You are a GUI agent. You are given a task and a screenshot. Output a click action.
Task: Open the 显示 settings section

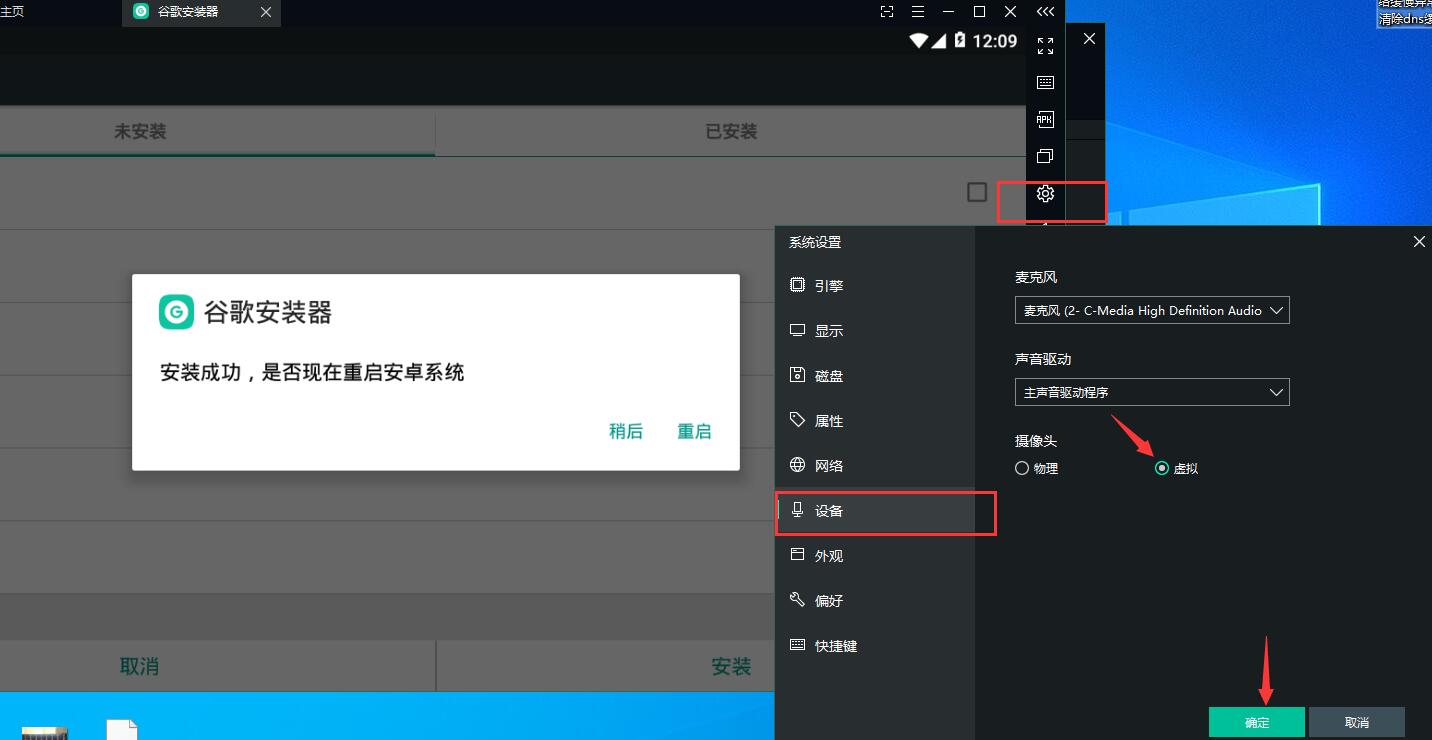[x=875, y=330]
